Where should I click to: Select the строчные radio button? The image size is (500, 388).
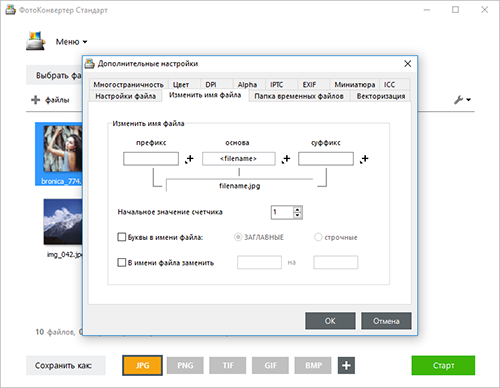click(318, 237)
